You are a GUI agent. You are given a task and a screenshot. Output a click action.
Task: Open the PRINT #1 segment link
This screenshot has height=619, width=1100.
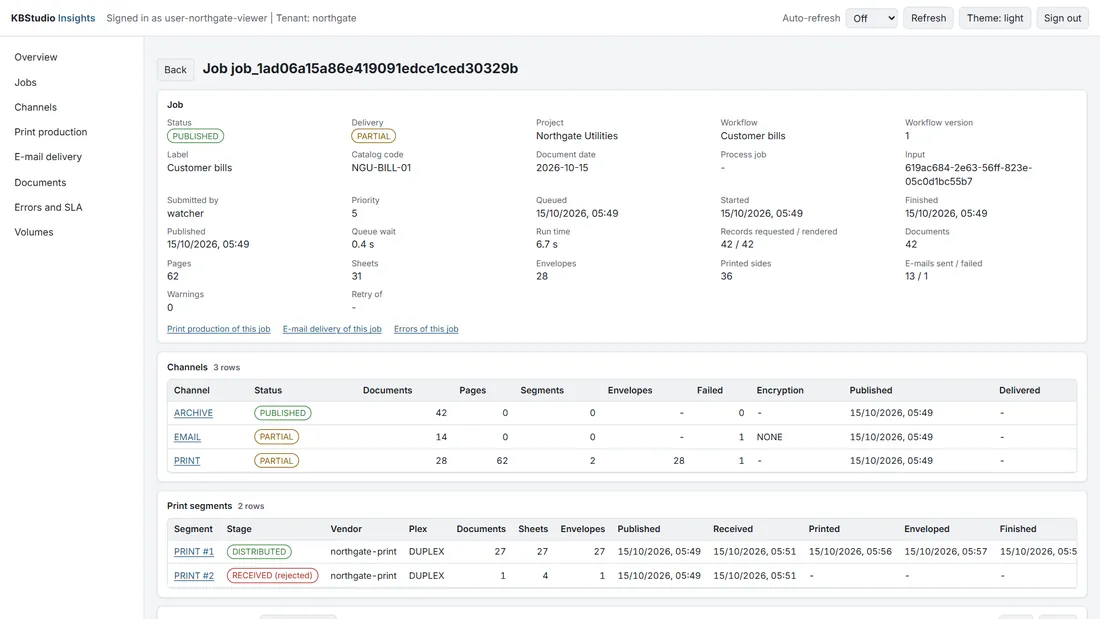pos(194,552)
